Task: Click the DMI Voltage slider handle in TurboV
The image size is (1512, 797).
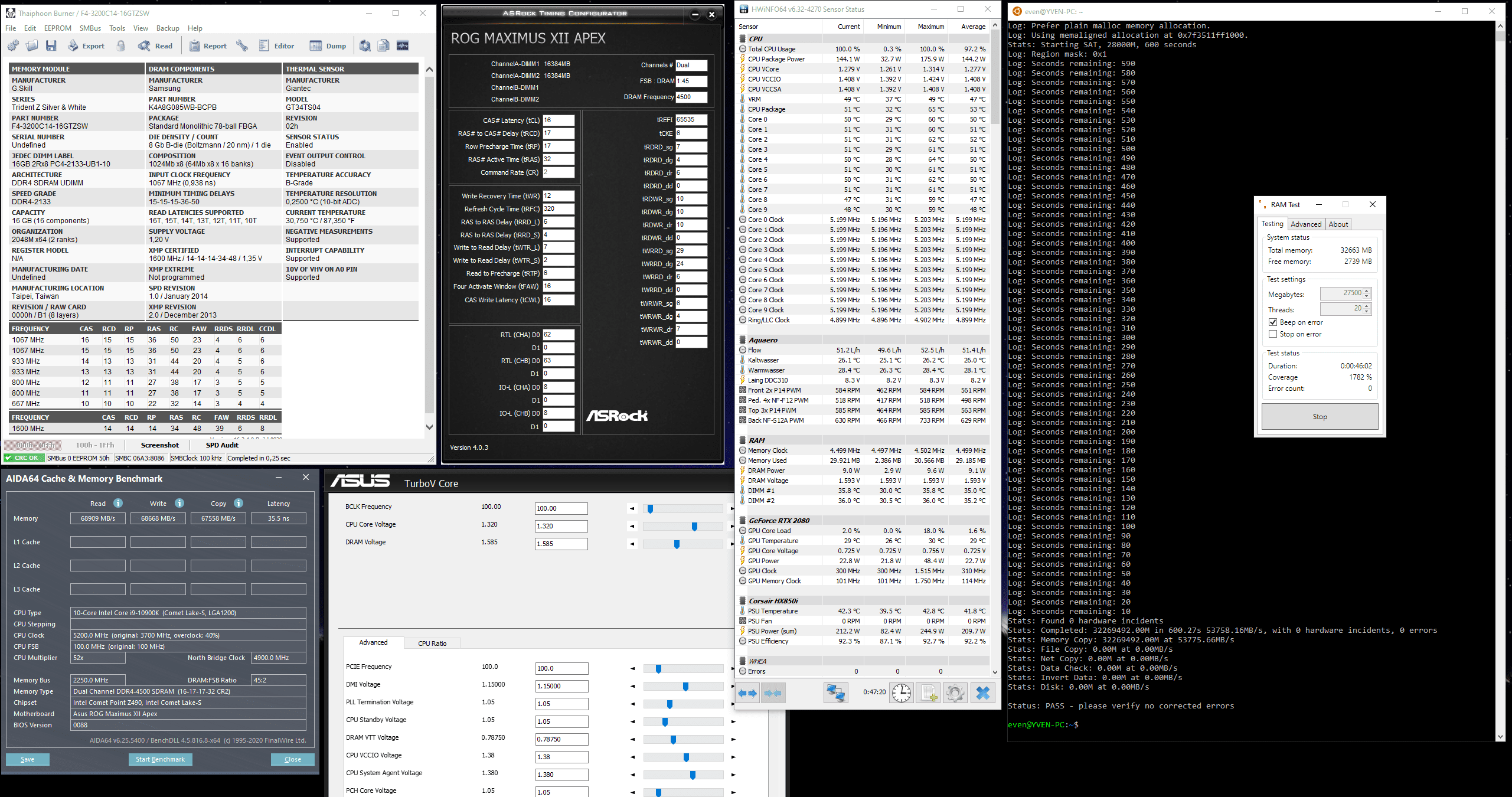Action: [685, 687]
